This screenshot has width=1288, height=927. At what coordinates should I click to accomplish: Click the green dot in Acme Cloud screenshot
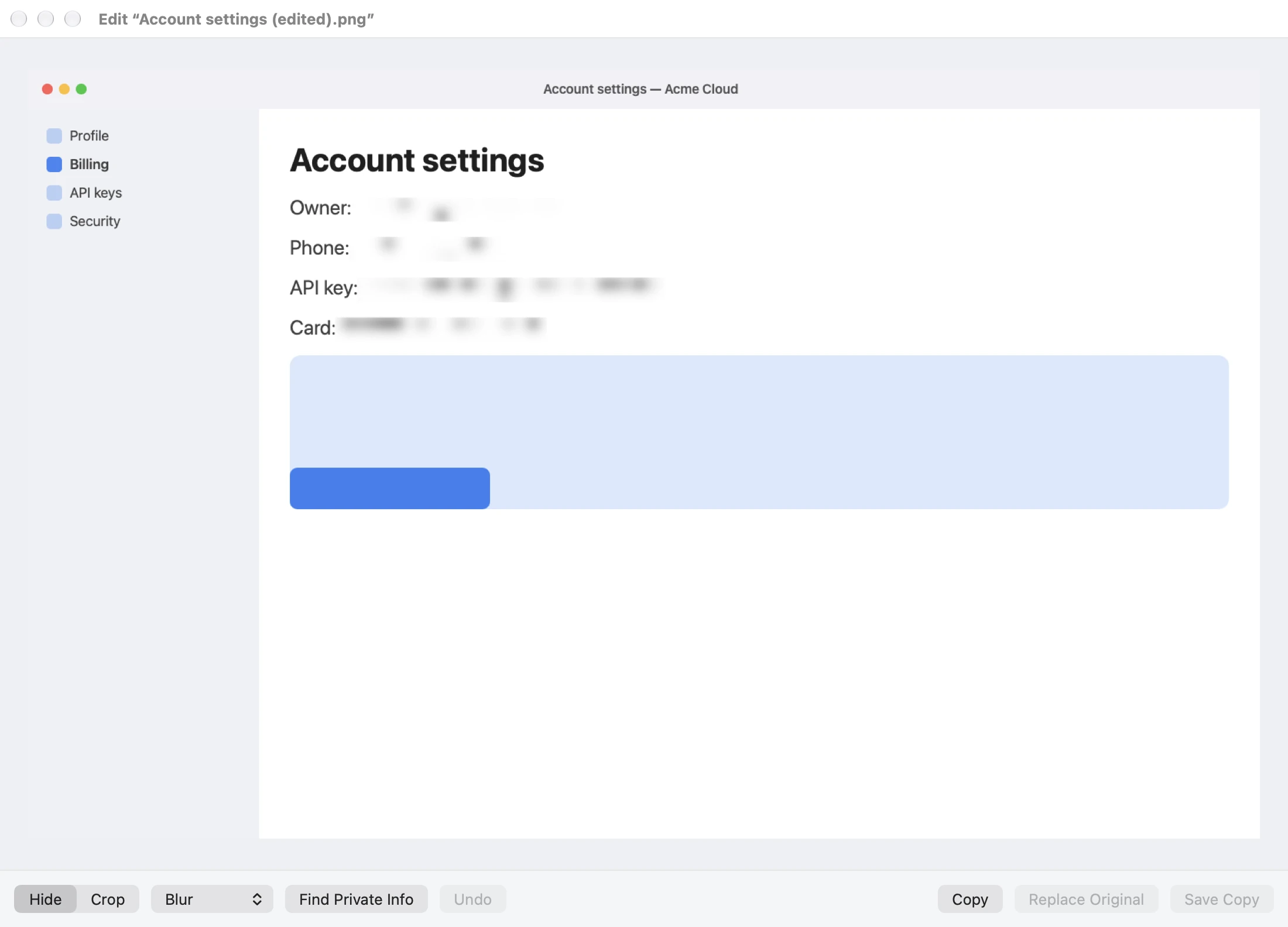(81, 89)
